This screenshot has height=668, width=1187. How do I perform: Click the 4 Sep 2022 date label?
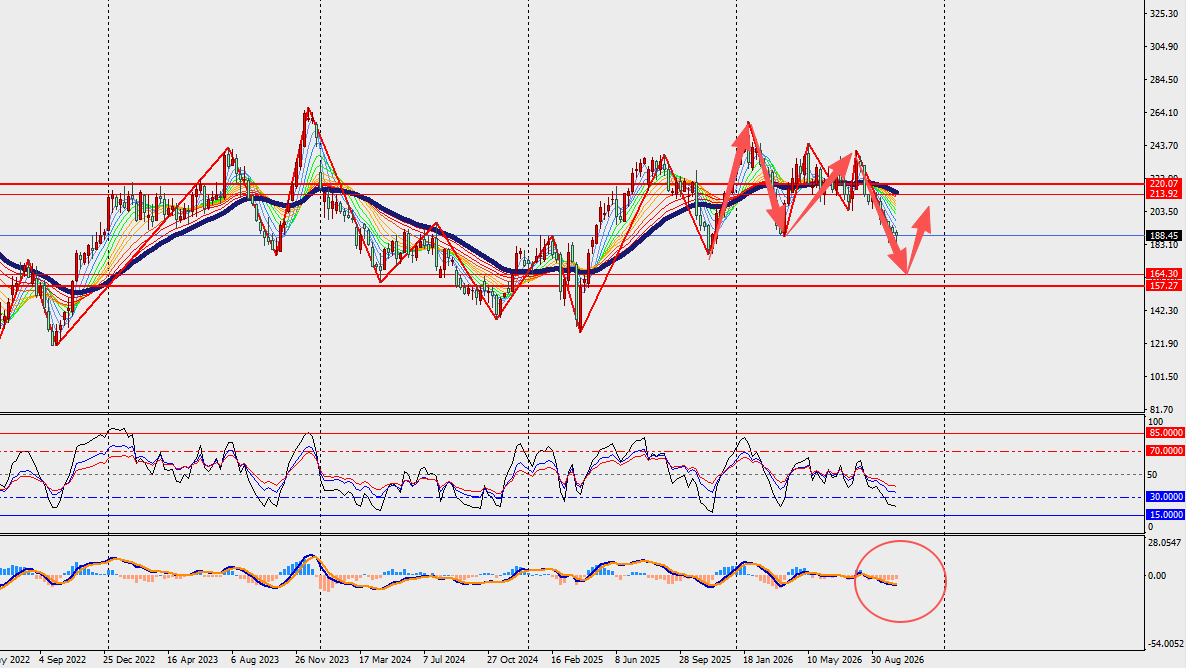click(63, 660)
